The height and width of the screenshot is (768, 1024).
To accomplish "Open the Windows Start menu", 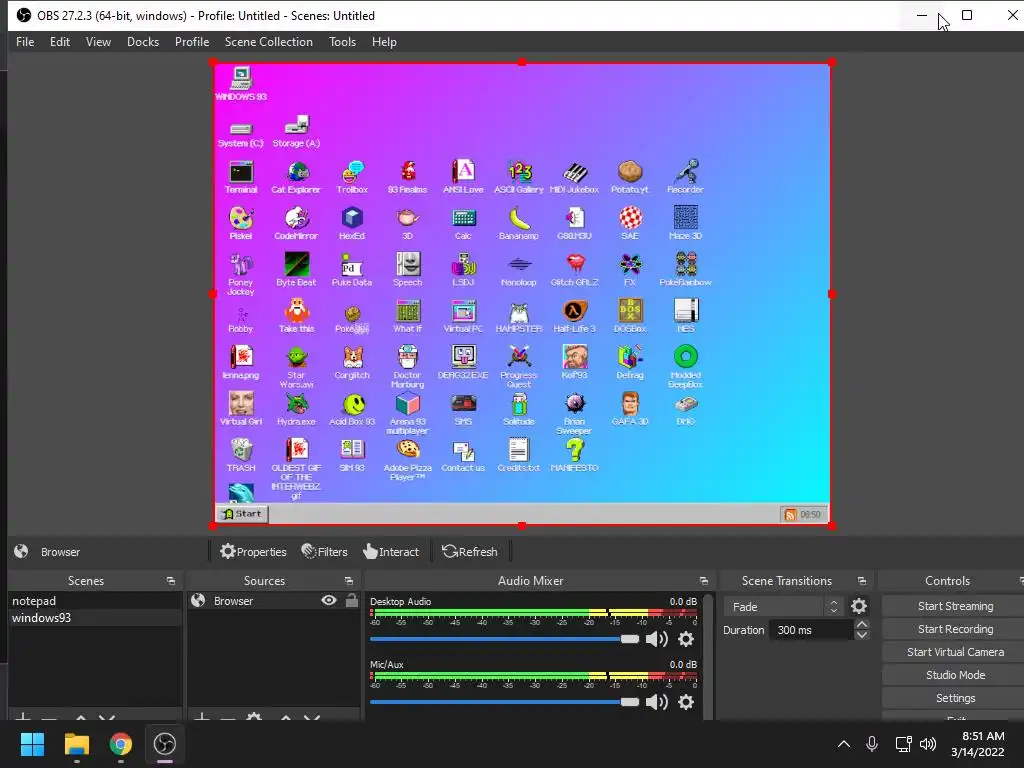I will (x=32, y=744).
